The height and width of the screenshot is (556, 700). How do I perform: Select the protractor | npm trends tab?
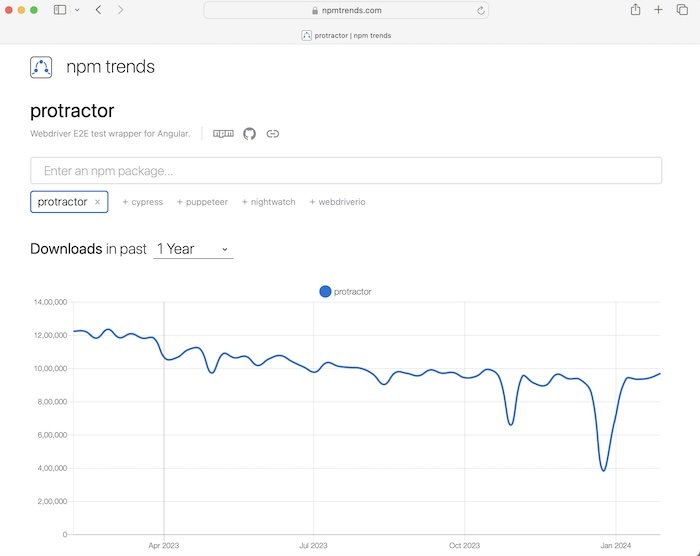346,35
